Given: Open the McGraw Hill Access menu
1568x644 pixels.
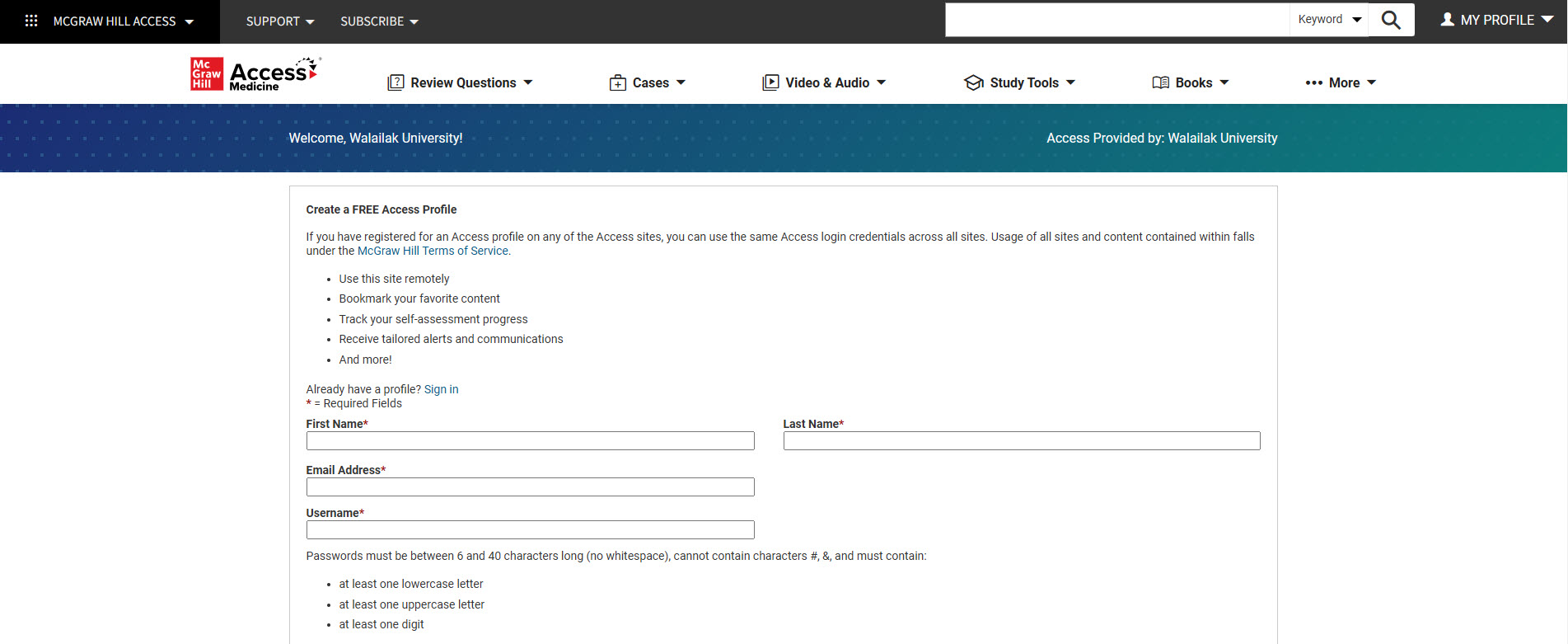Looking at the screenshot, I should coord(123,21).
